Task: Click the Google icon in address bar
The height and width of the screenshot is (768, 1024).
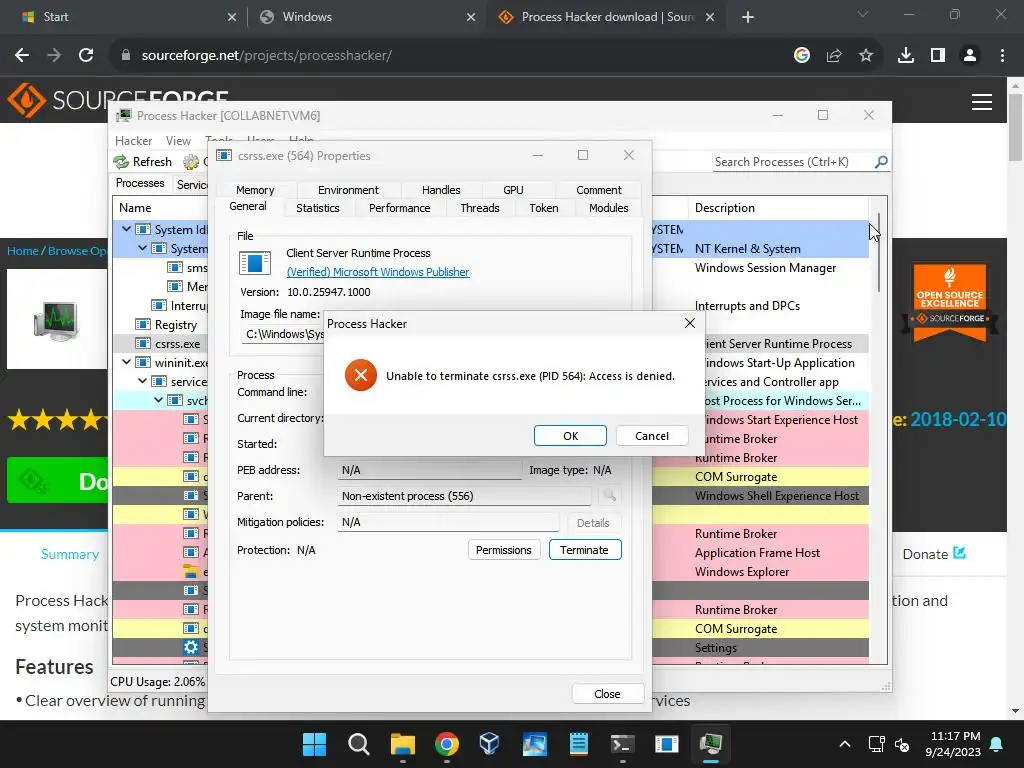Action: tap(802, 56)
